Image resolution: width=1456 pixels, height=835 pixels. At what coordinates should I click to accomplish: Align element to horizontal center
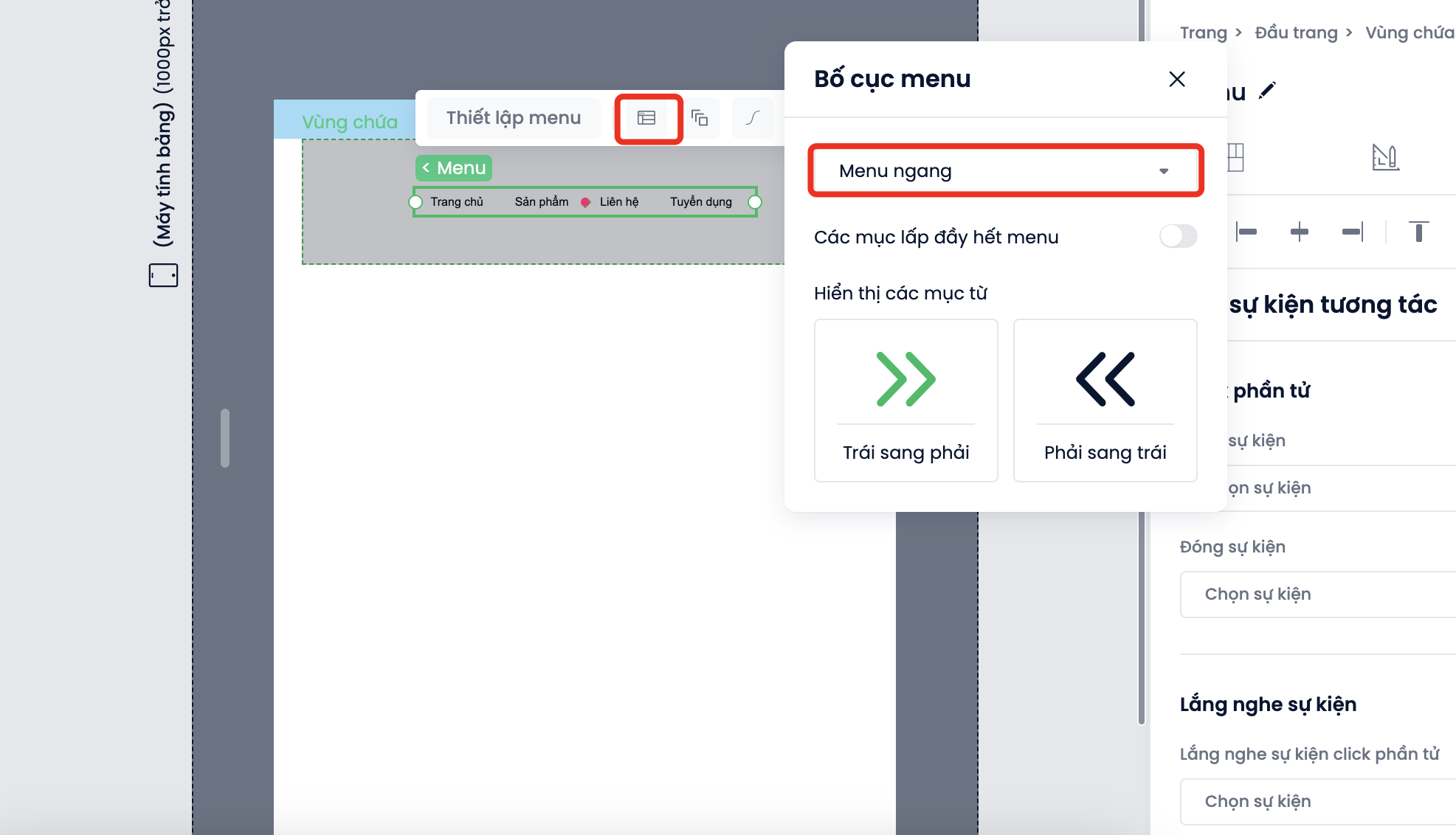(x=1300, y=232)
